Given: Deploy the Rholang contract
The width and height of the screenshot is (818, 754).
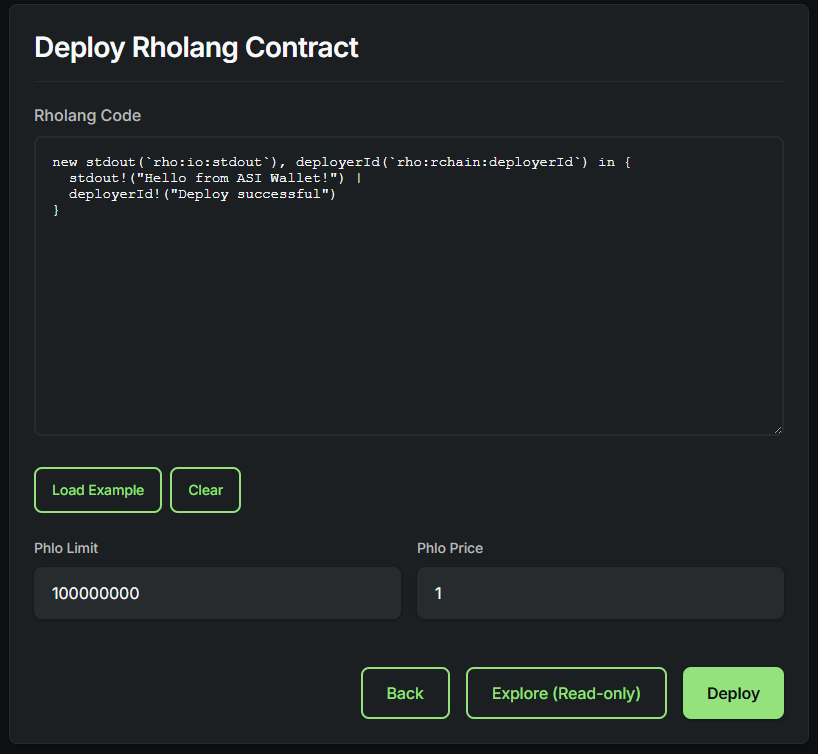Looking at the screenshot, I should pos(733,693).
